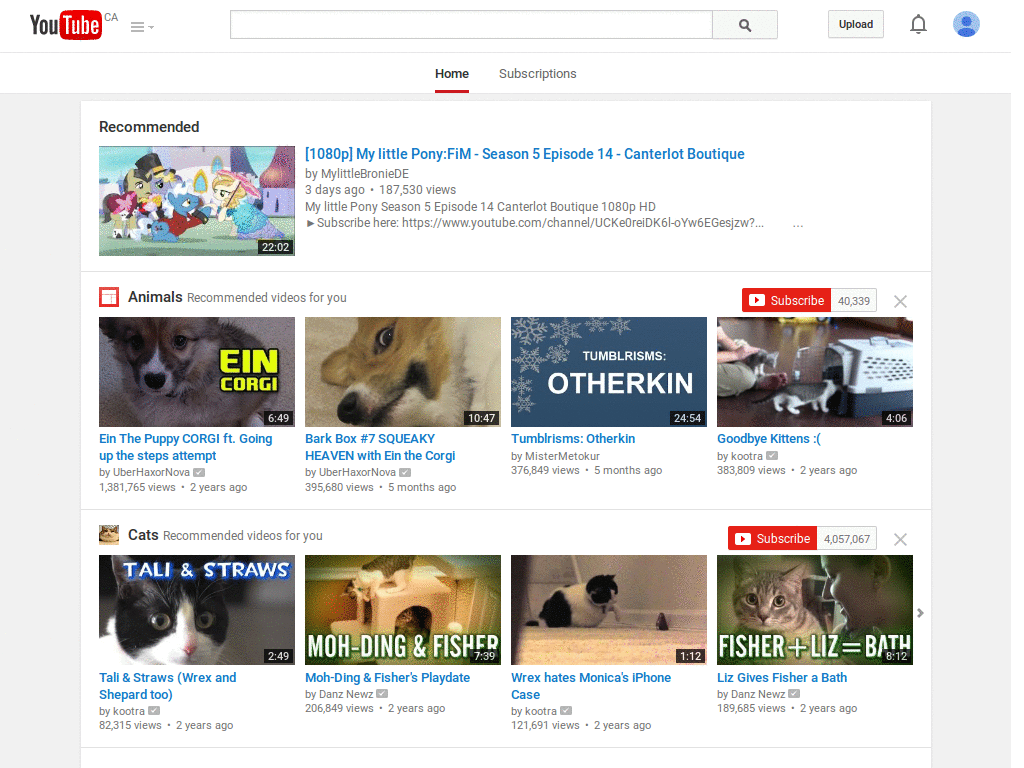
Task: Open the Goodbye Kittens :( title link
Action: tap(769, 439)
